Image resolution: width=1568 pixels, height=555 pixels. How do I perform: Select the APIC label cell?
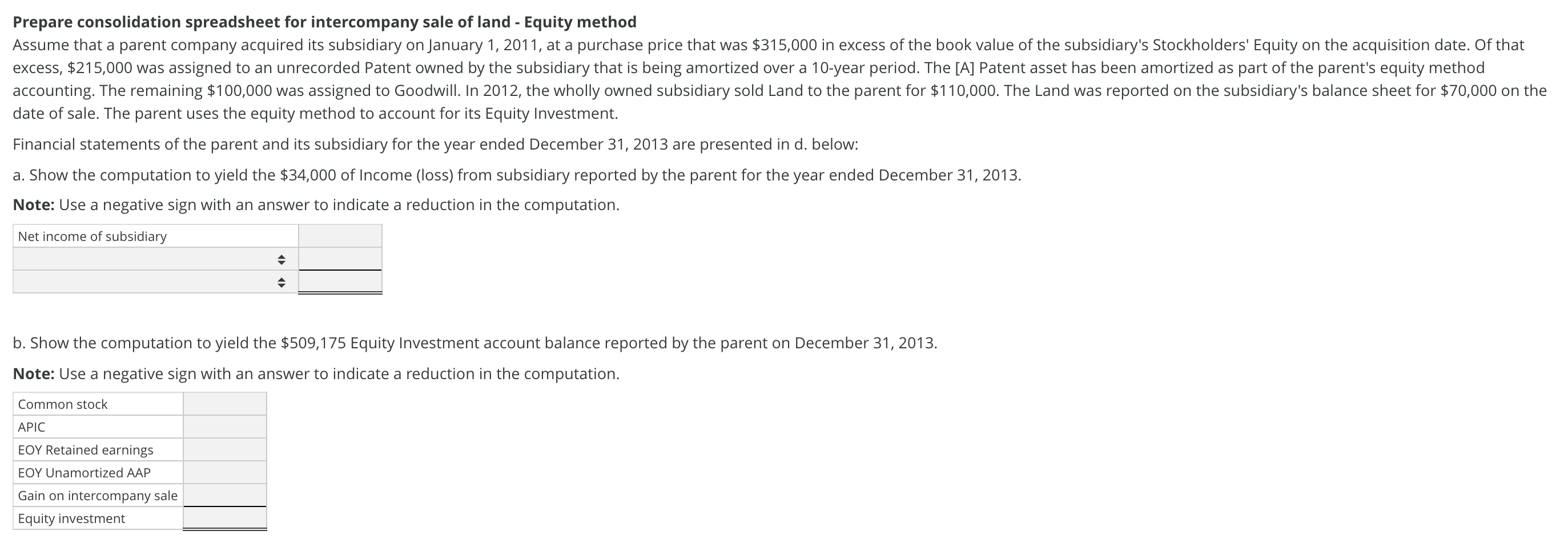98,427
